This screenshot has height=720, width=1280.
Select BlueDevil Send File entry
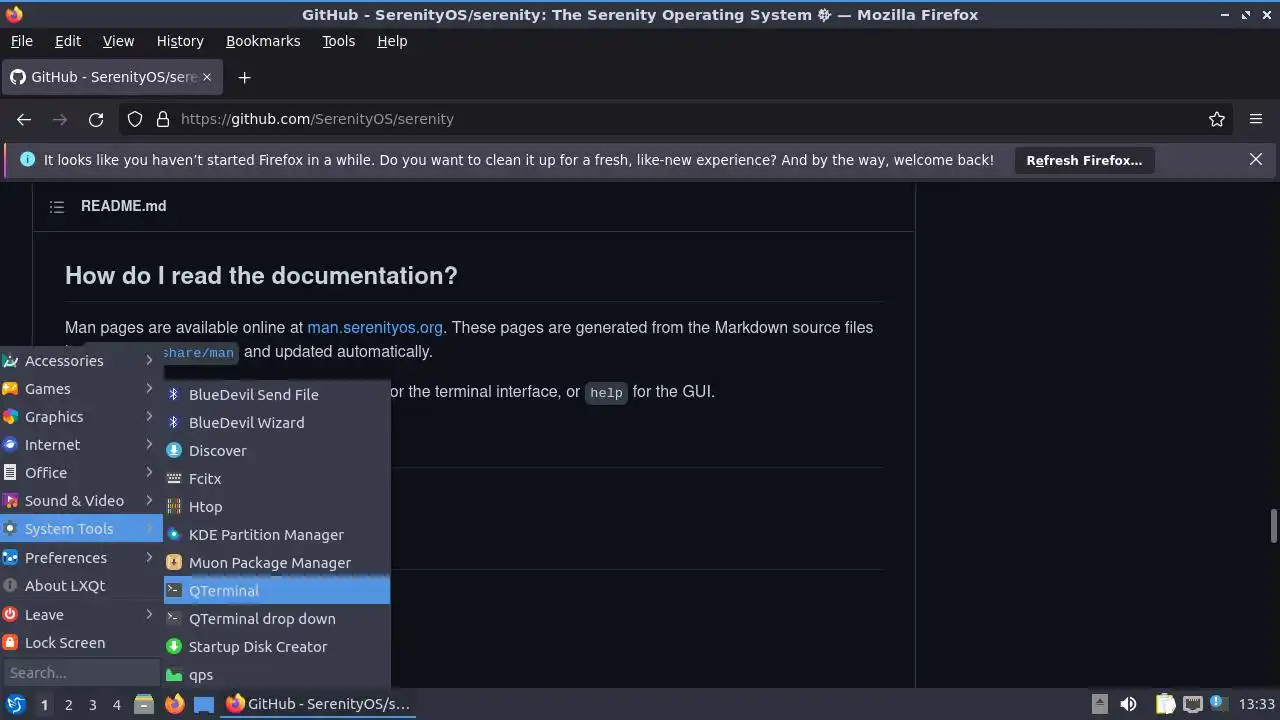[x=277, y=394]
